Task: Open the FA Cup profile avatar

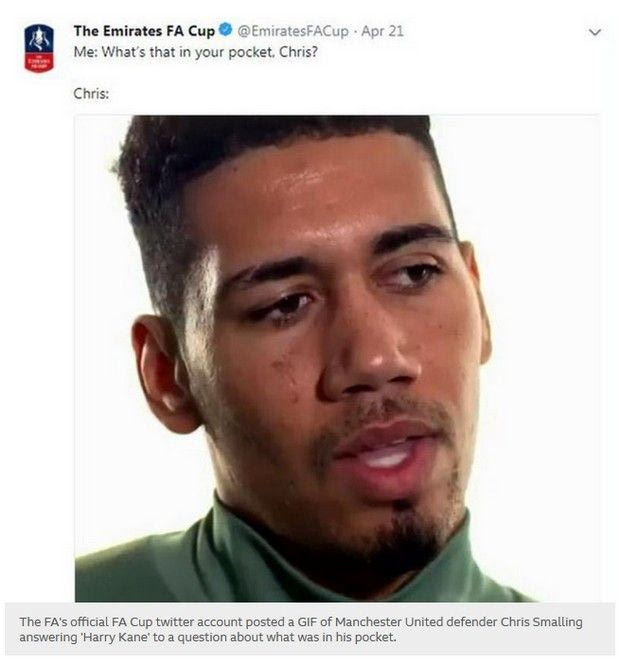Action: tap(39, 48)
